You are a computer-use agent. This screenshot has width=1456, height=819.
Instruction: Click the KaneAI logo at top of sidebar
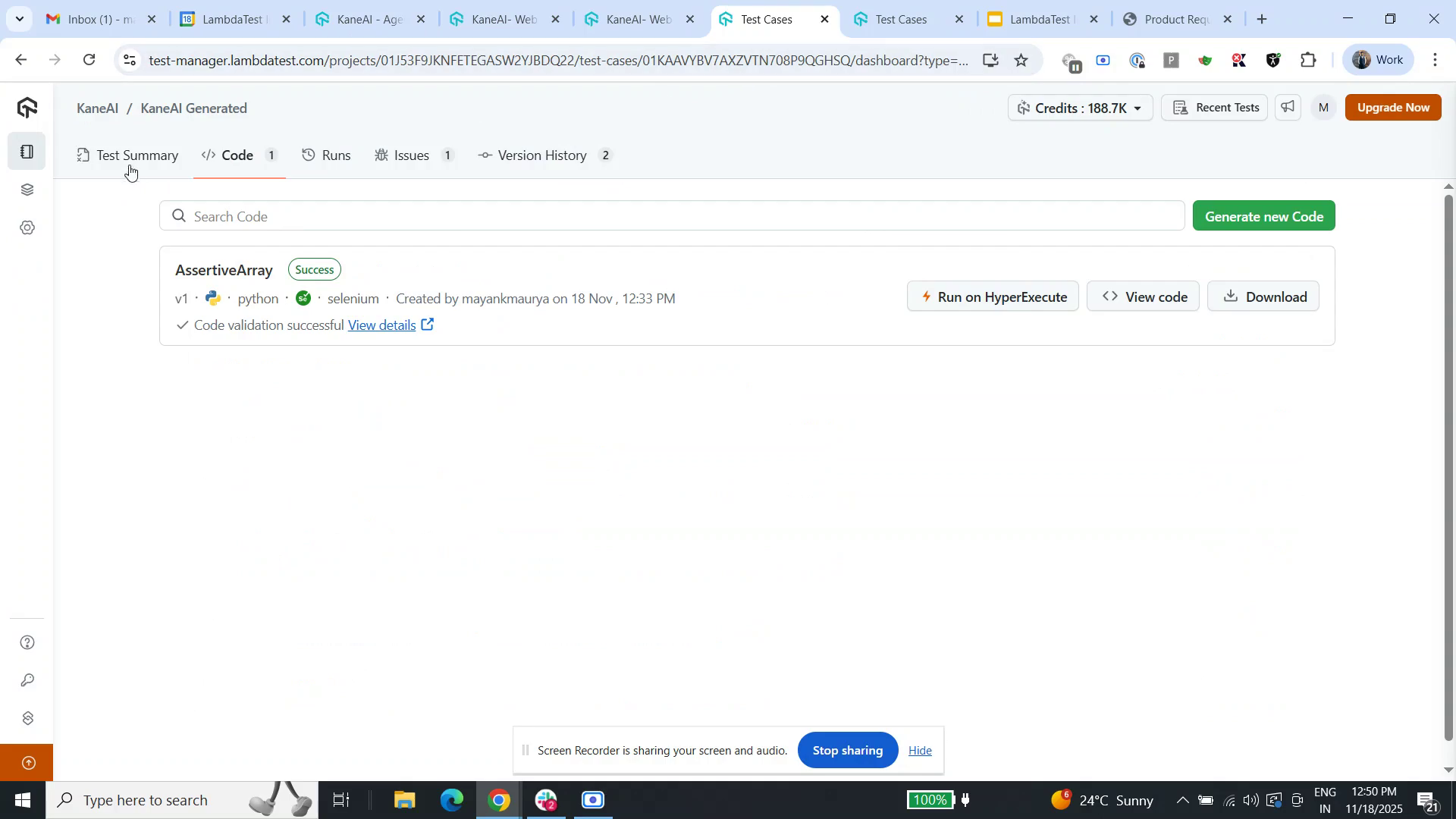27,107
